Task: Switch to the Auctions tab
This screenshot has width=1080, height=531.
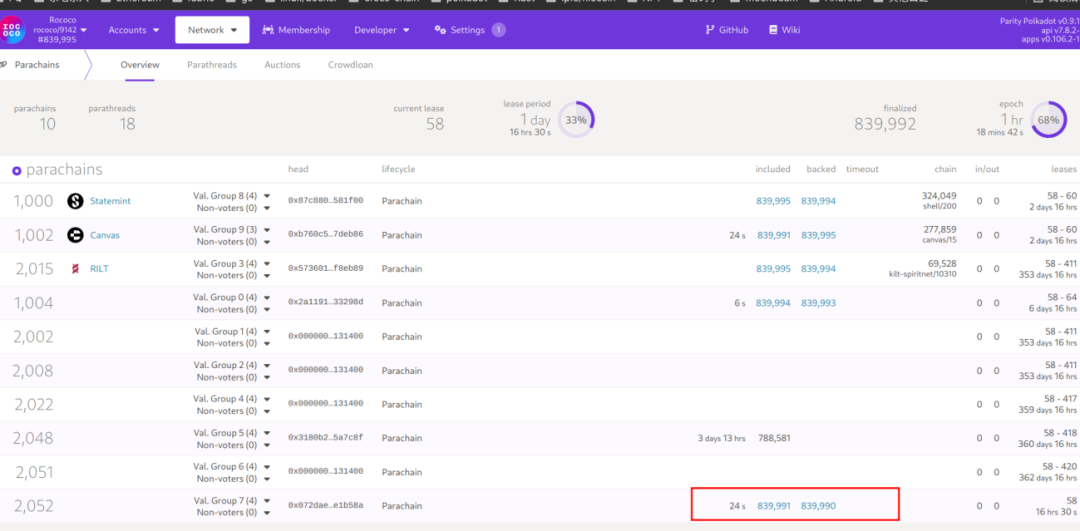Action: 282,65
